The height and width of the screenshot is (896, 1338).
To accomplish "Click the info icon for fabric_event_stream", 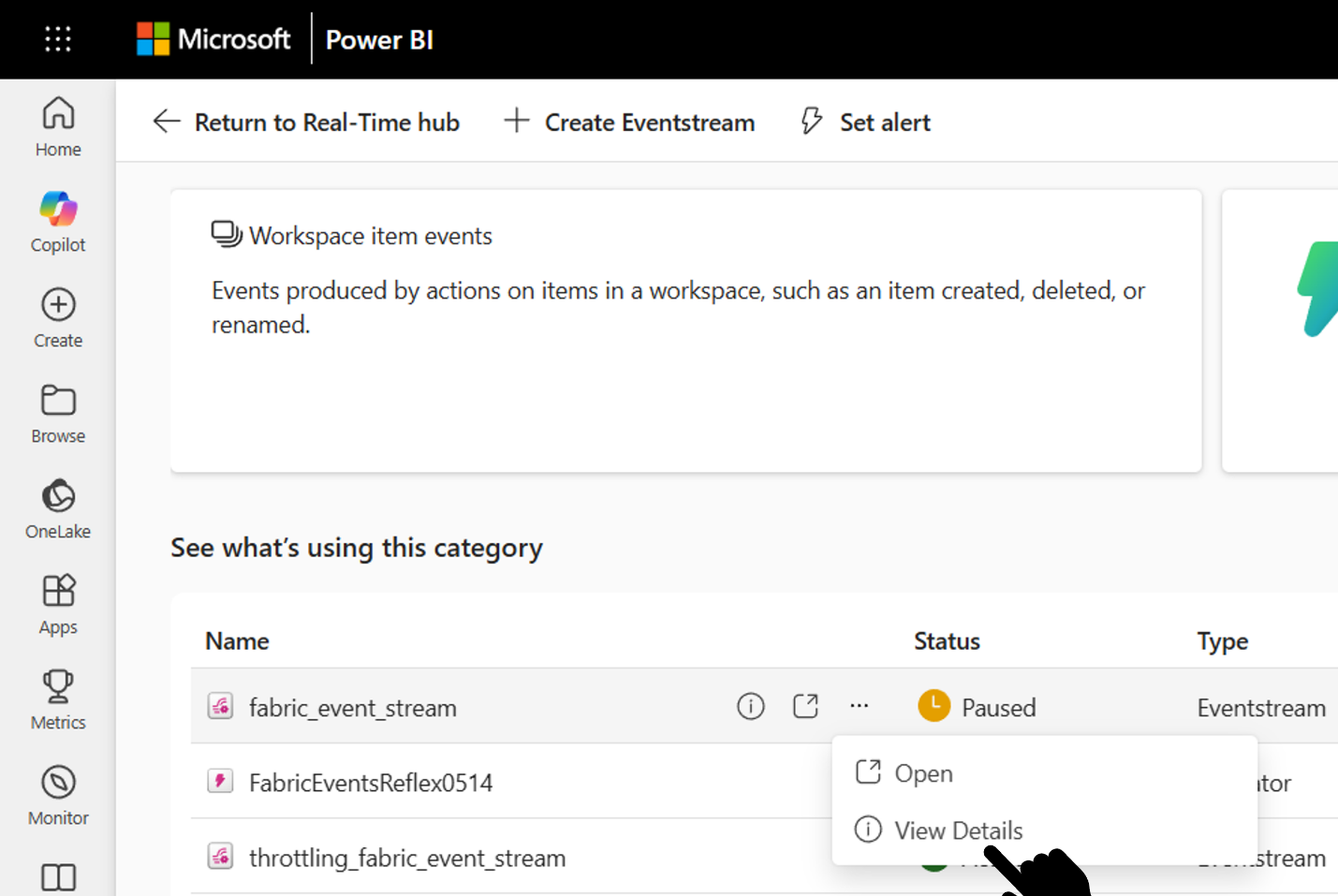I will (x=750, y=706).
